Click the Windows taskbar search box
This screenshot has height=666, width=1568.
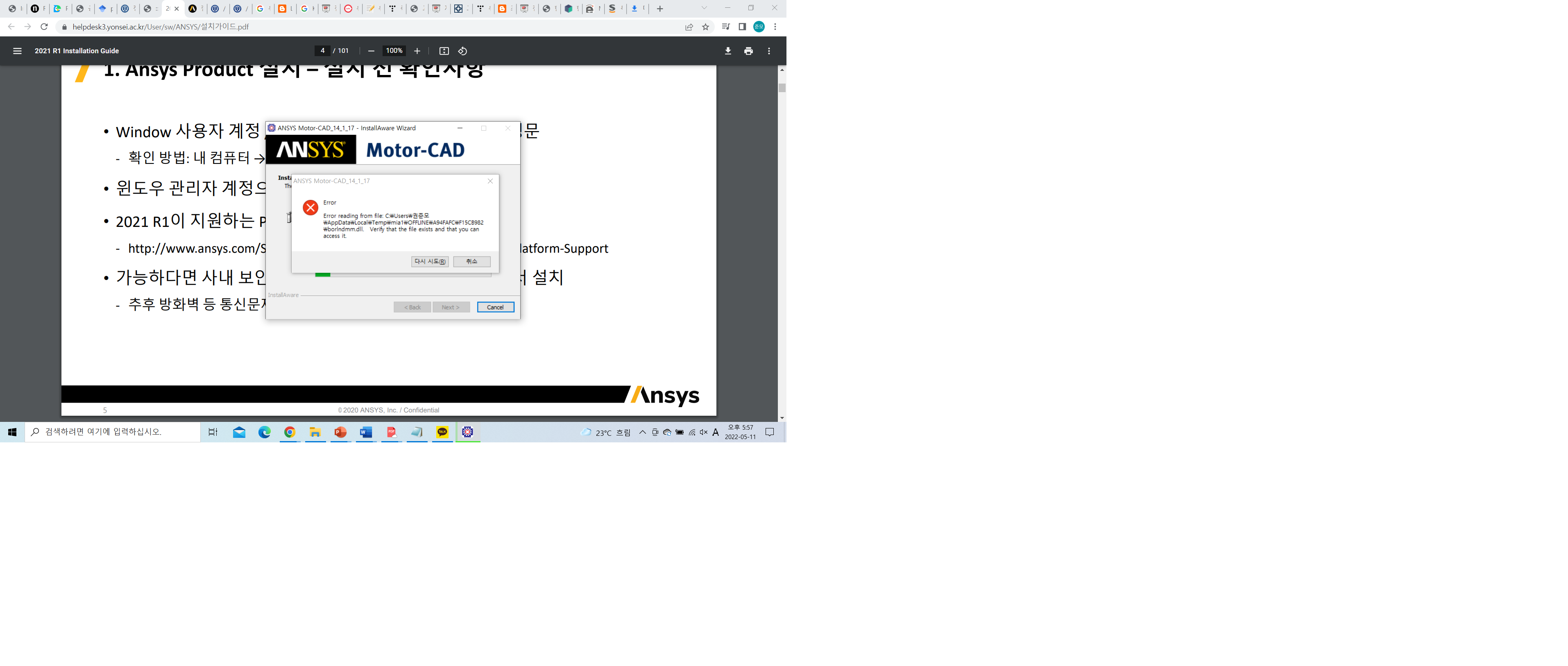coord(113,432)
